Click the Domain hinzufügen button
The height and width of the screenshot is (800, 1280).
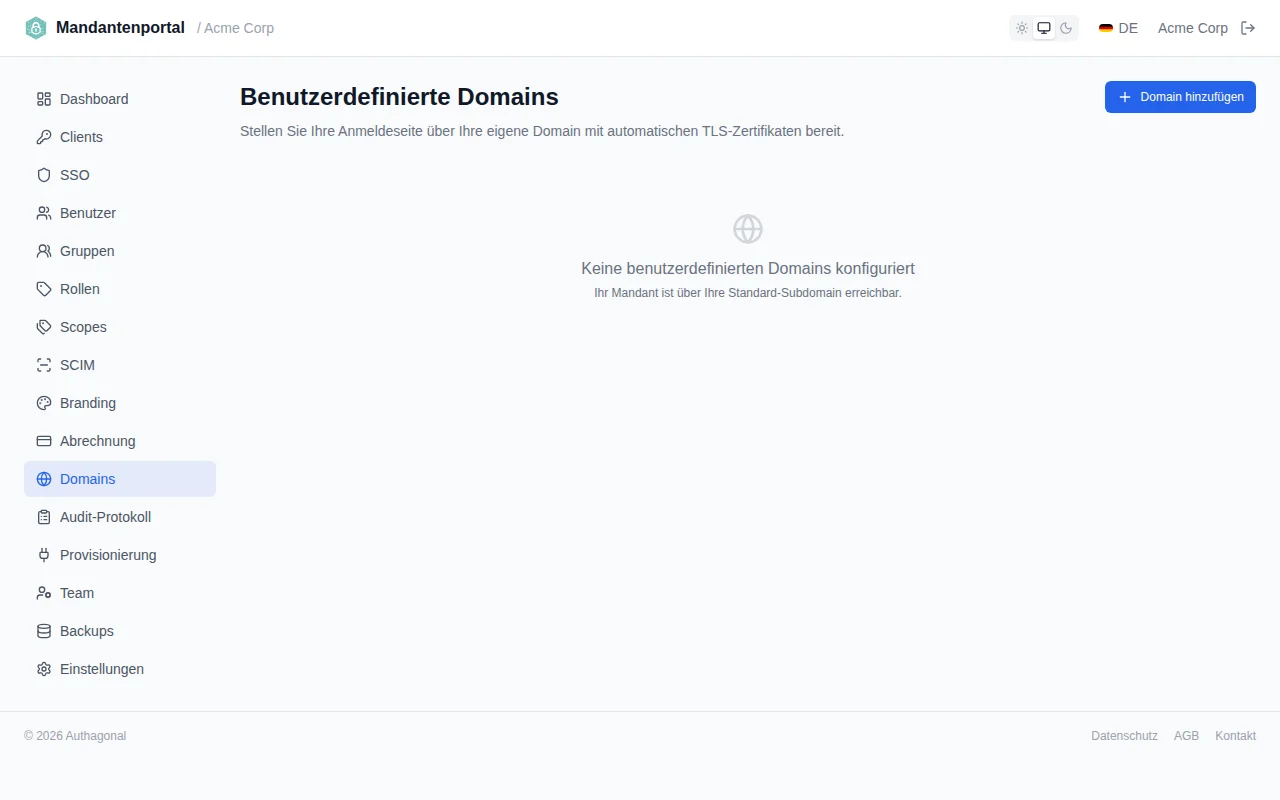[1180, 97]
